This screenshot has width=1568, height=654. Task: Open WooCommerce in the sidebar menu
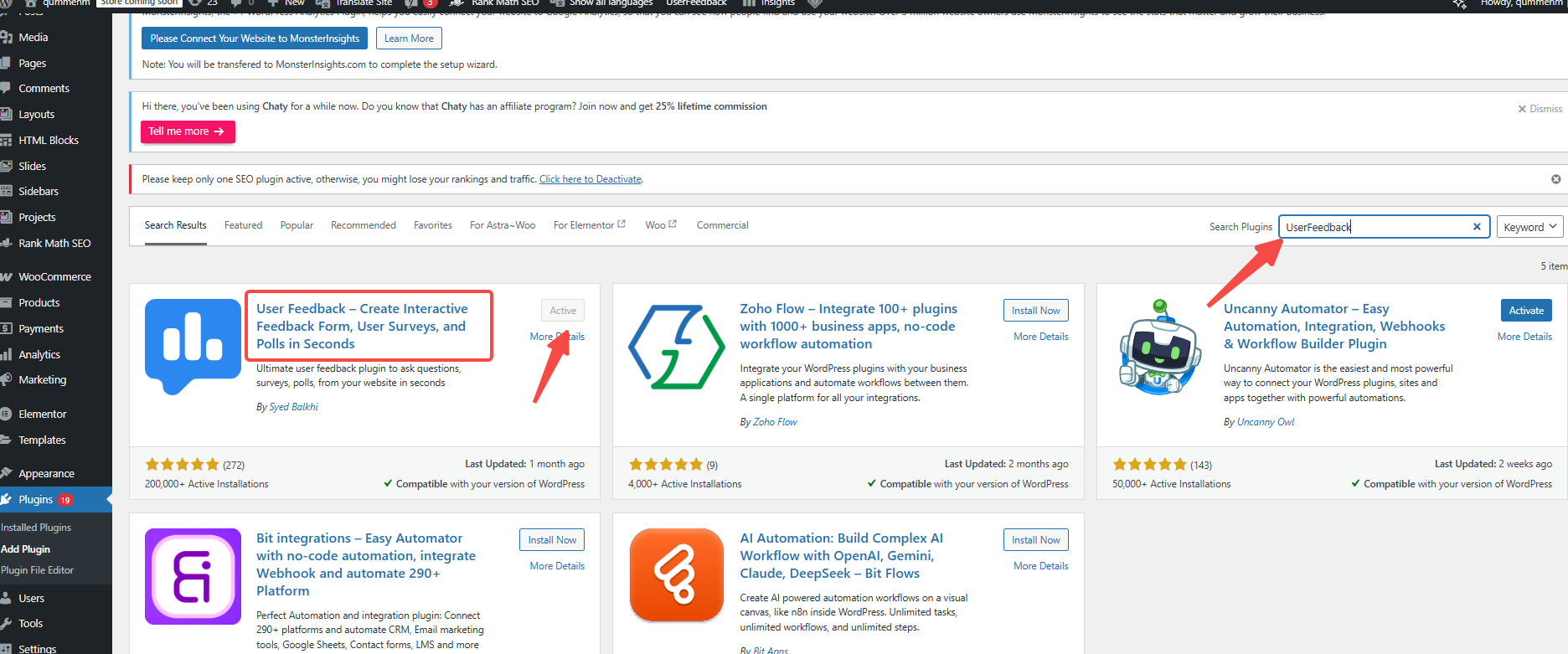click(x=54, y=277)
